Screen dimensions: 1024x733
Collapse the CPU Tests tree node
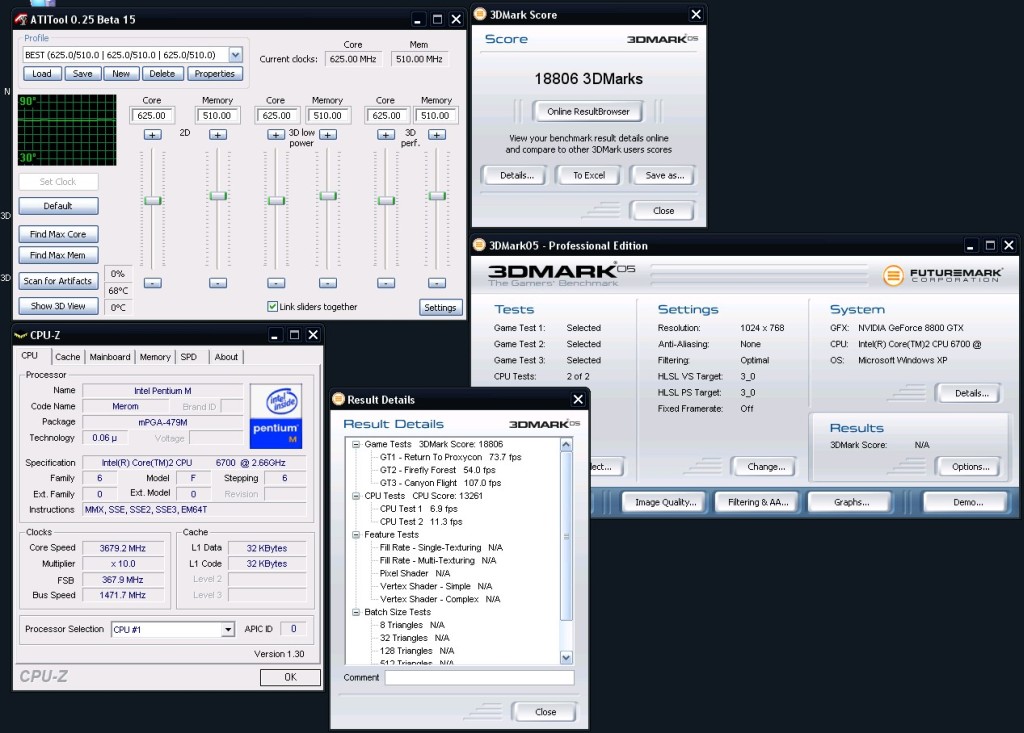356,496
